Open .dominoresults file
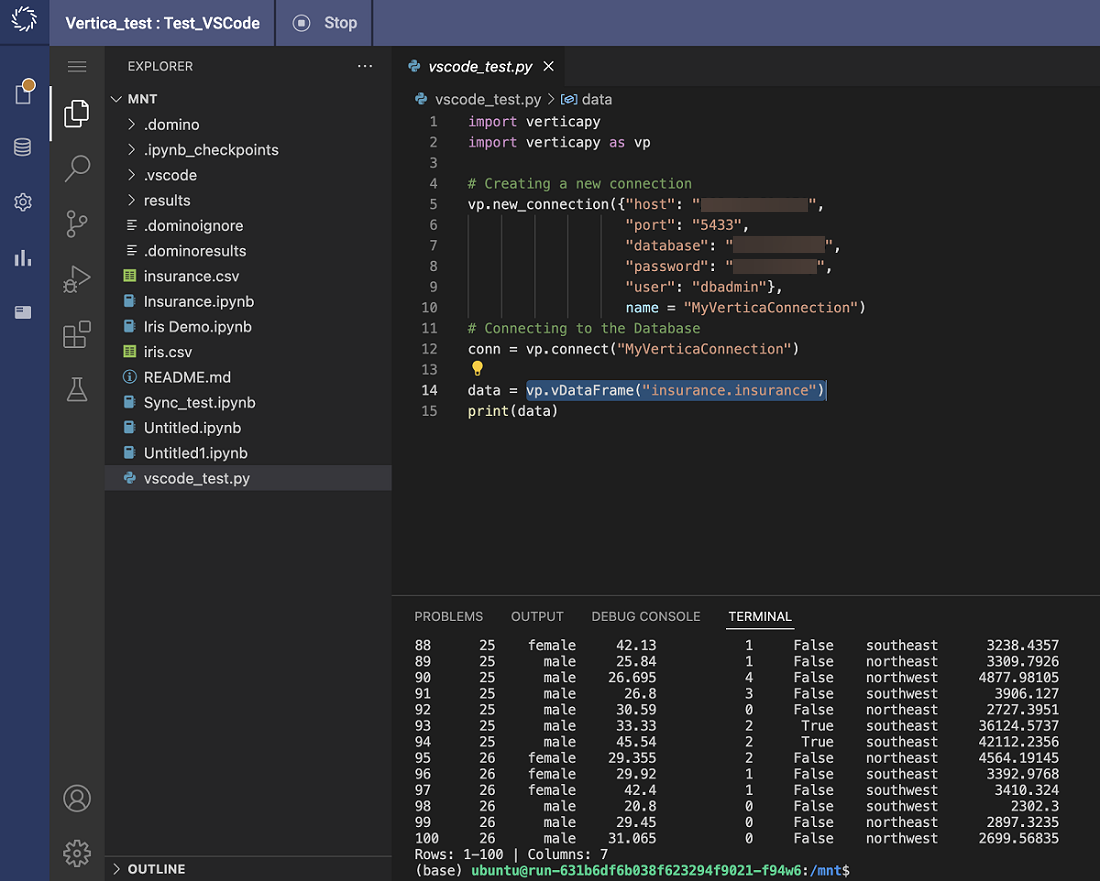Image resolution: width=1100 pixels, height=881 pixels. click(195, 250)
